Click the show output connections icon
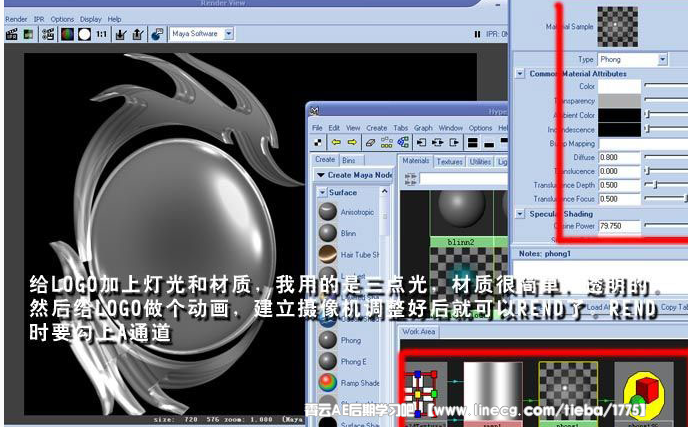688x427 pixels. (454, 142)
